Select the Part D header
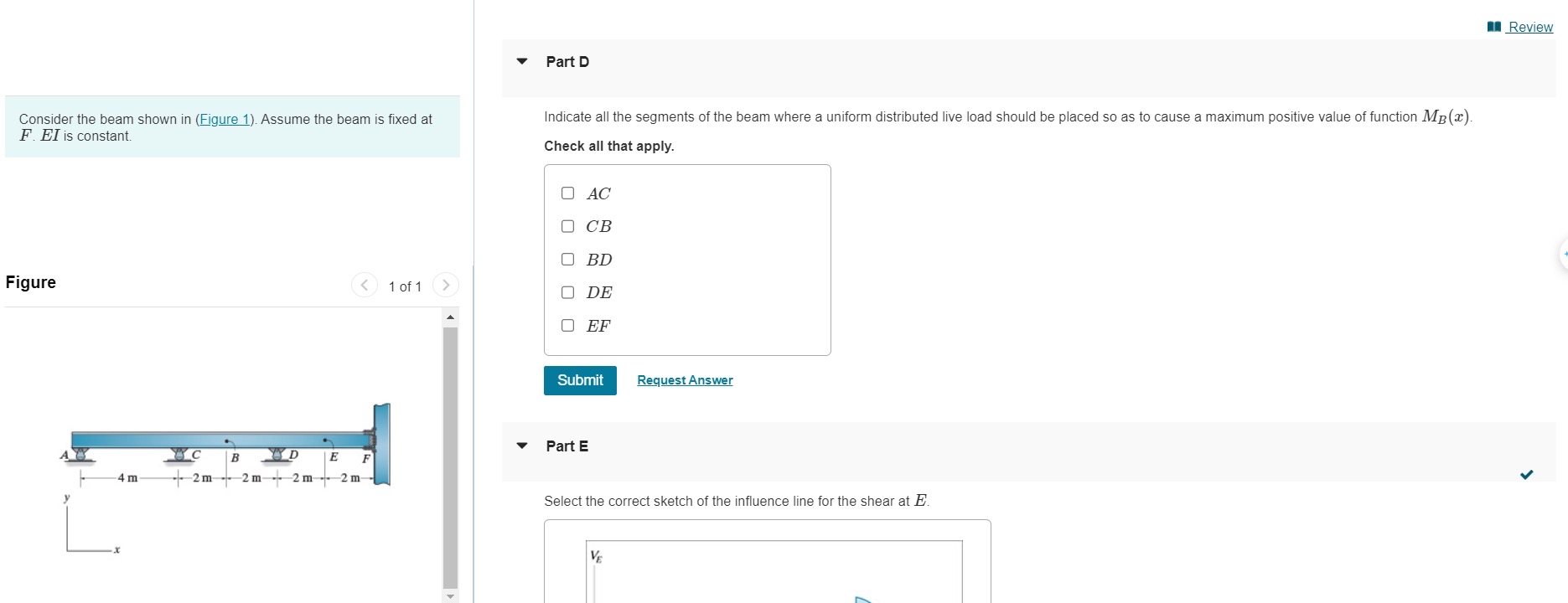This screenshot has width=1568, height=603. 567,61
